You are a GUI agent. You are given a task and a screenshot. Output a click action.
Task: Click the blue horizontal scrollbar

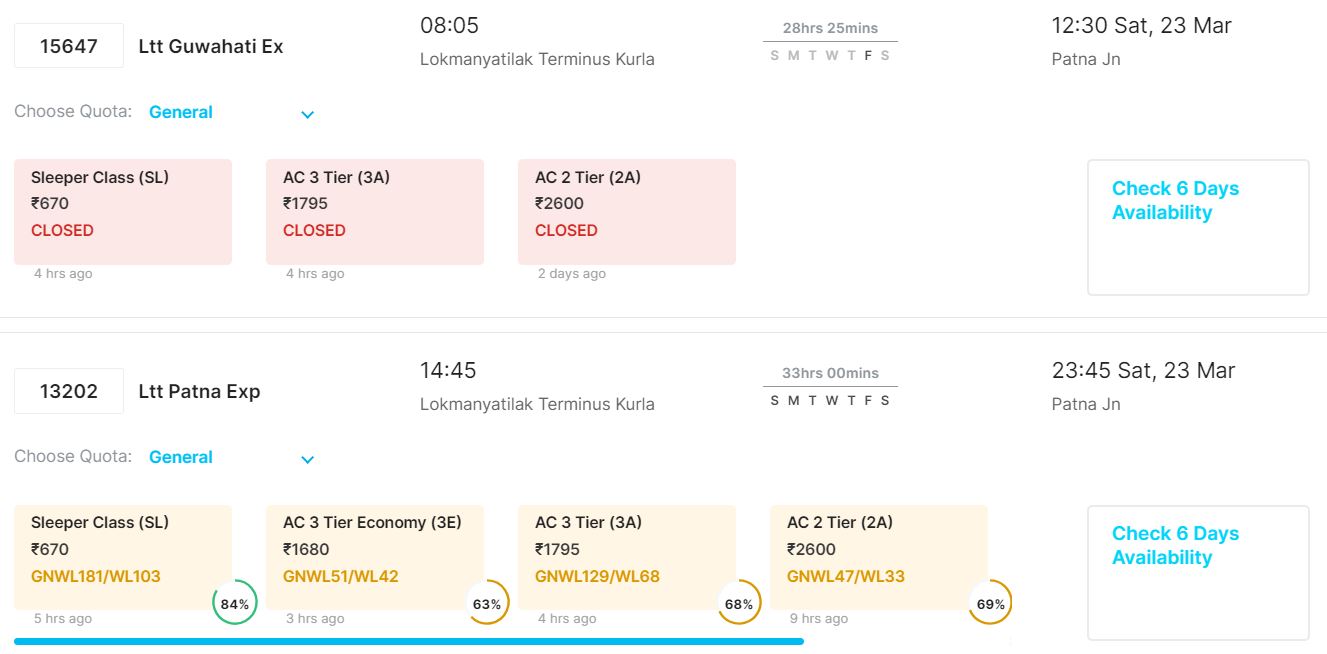click(409, 641)
